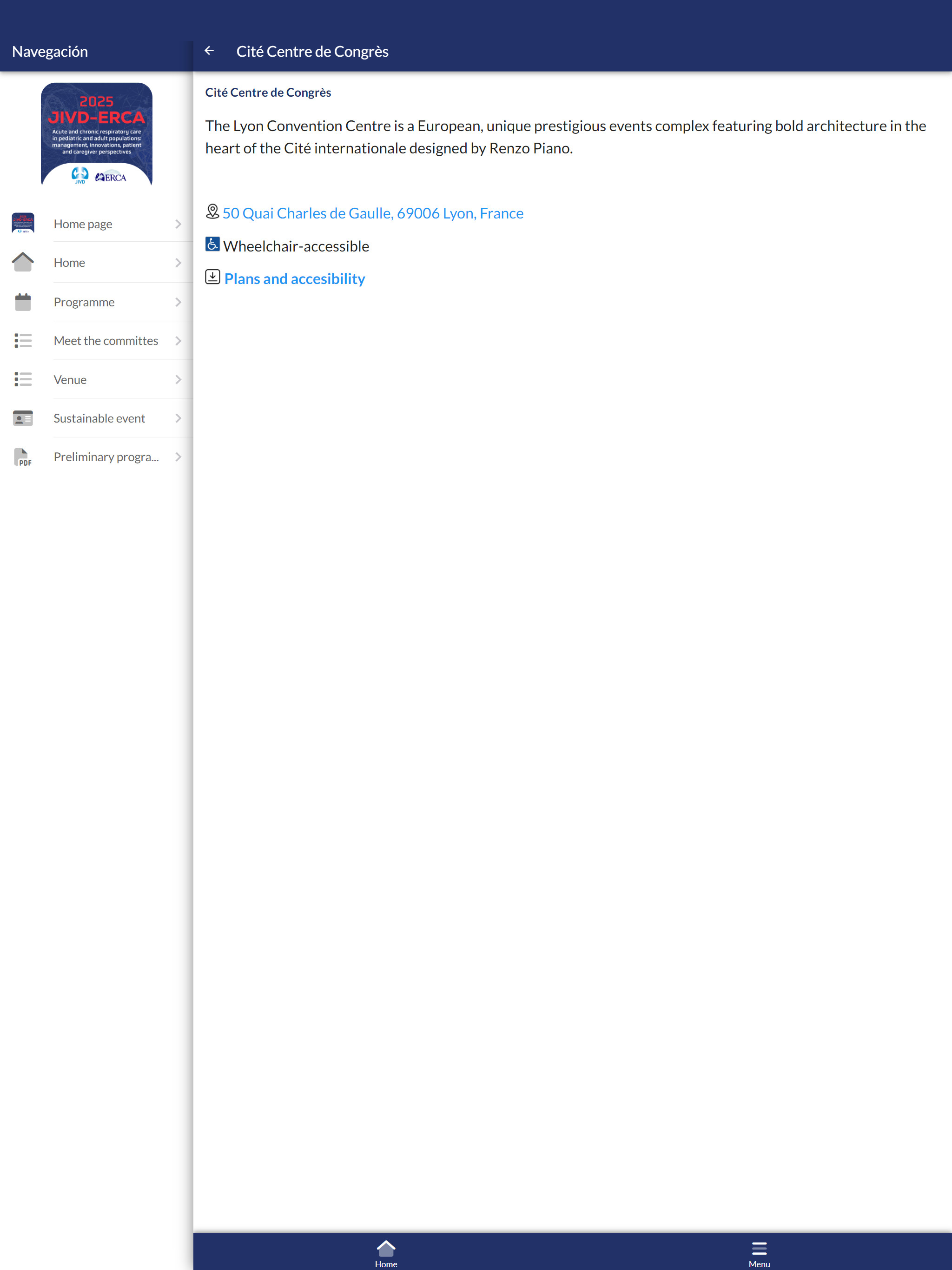Click the house icon beside Home
Image resolution: width=952 pixels, height=1270 pixels.
23,262
